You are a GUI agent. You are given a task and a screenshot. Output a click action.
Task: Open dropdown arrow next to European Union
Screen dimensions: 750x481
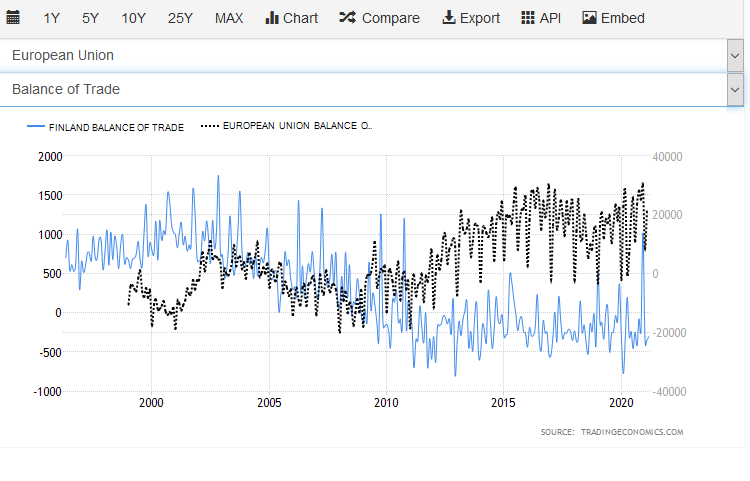tap(735, 55)
